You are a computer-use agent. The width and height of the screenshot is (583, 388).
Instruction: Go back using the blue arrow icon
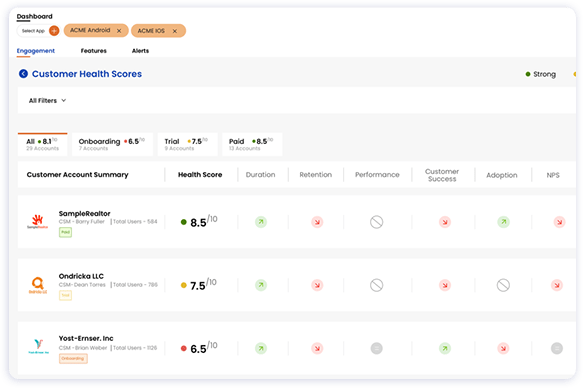click(23, 74)
